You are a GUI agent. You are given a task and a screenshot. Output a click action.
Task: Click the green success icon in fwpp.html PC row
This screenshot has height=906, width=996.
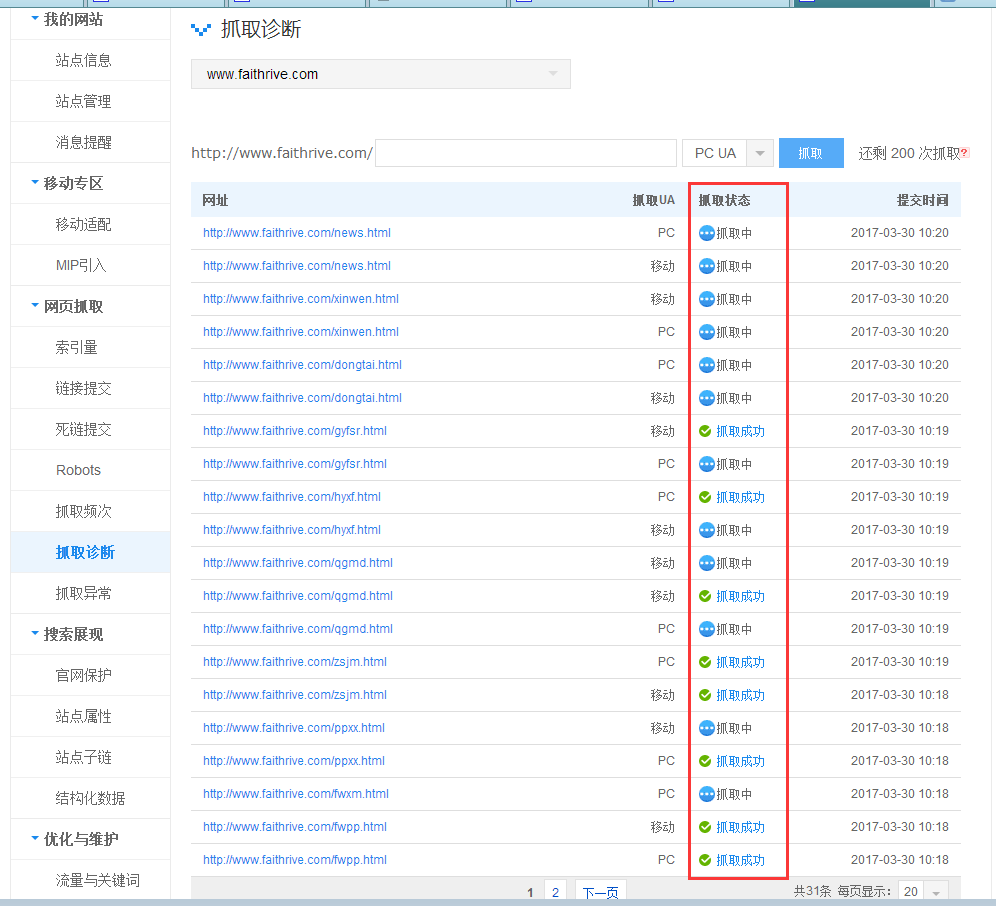pos(705,860)
